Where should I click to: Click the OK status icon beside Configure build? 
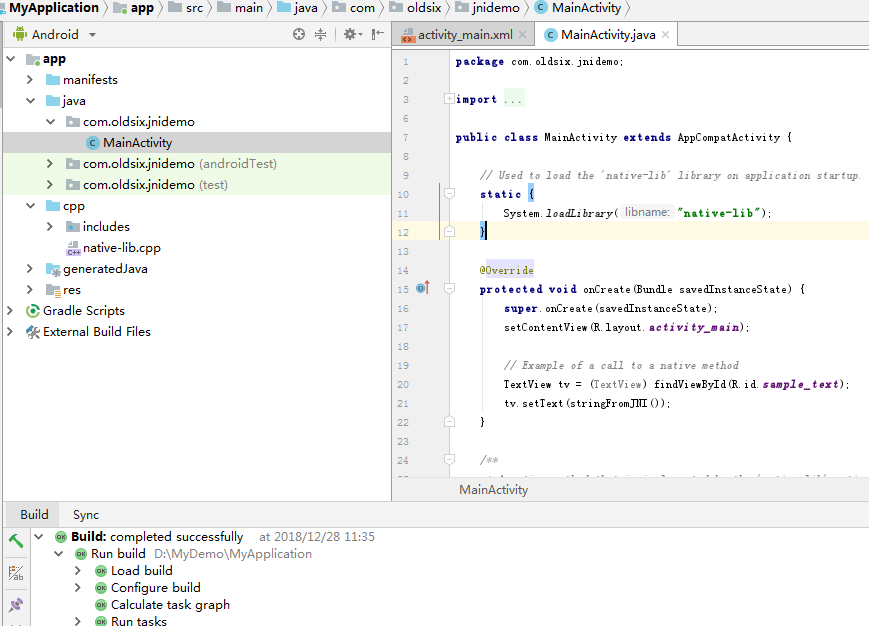(x=101, y=588)
